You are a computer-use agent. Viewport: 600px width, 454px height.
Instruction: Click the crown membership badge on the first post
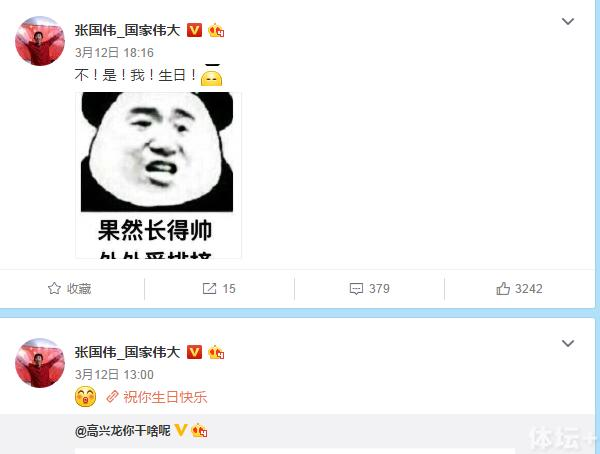pos(216,30)
